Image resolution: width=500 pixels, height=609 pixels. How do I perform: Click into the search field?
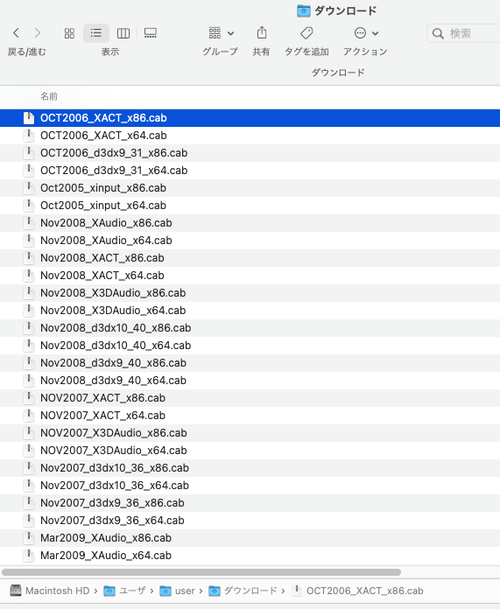(463, 33)
